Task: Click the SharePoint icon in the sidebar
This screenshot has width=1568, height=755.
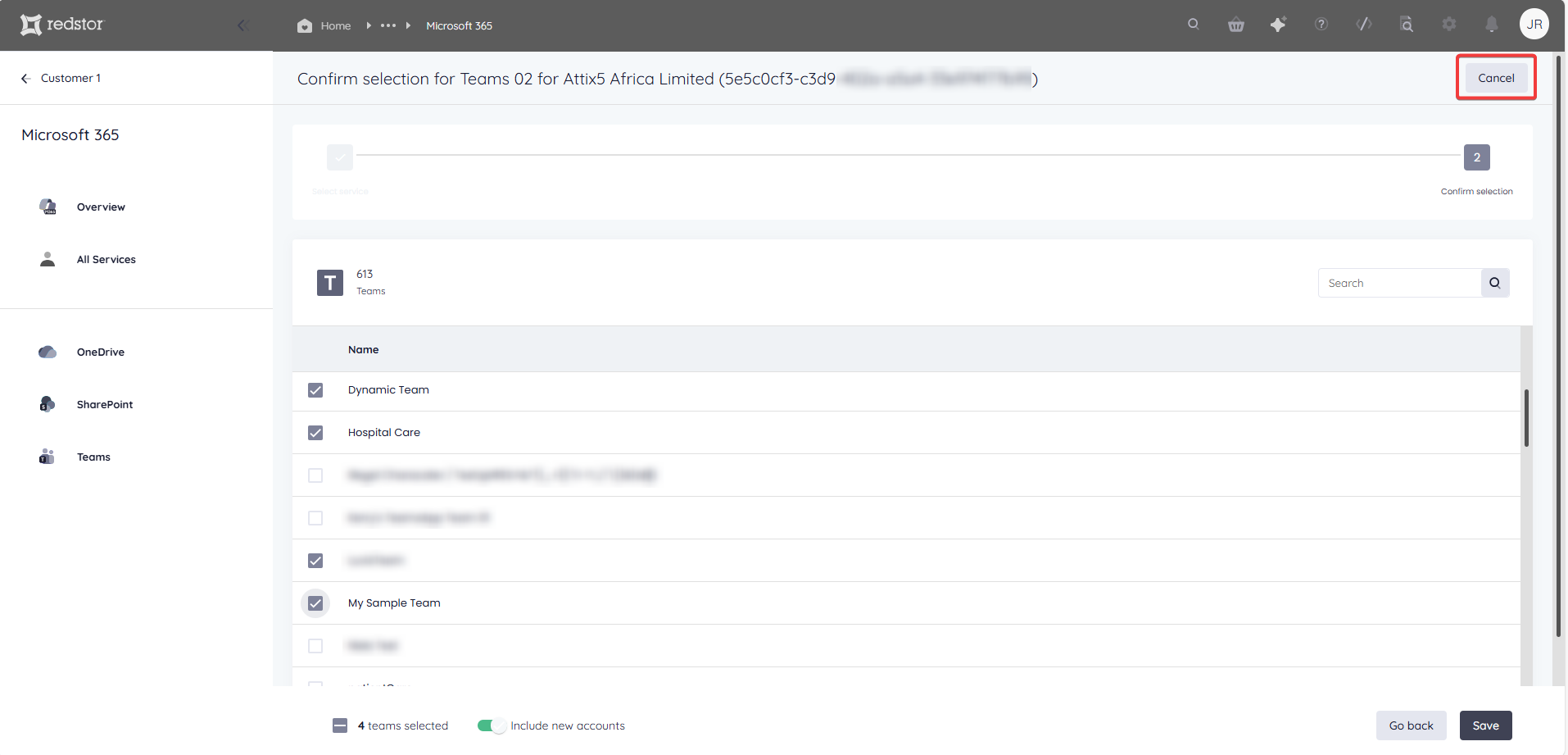Action: point(48,404)
